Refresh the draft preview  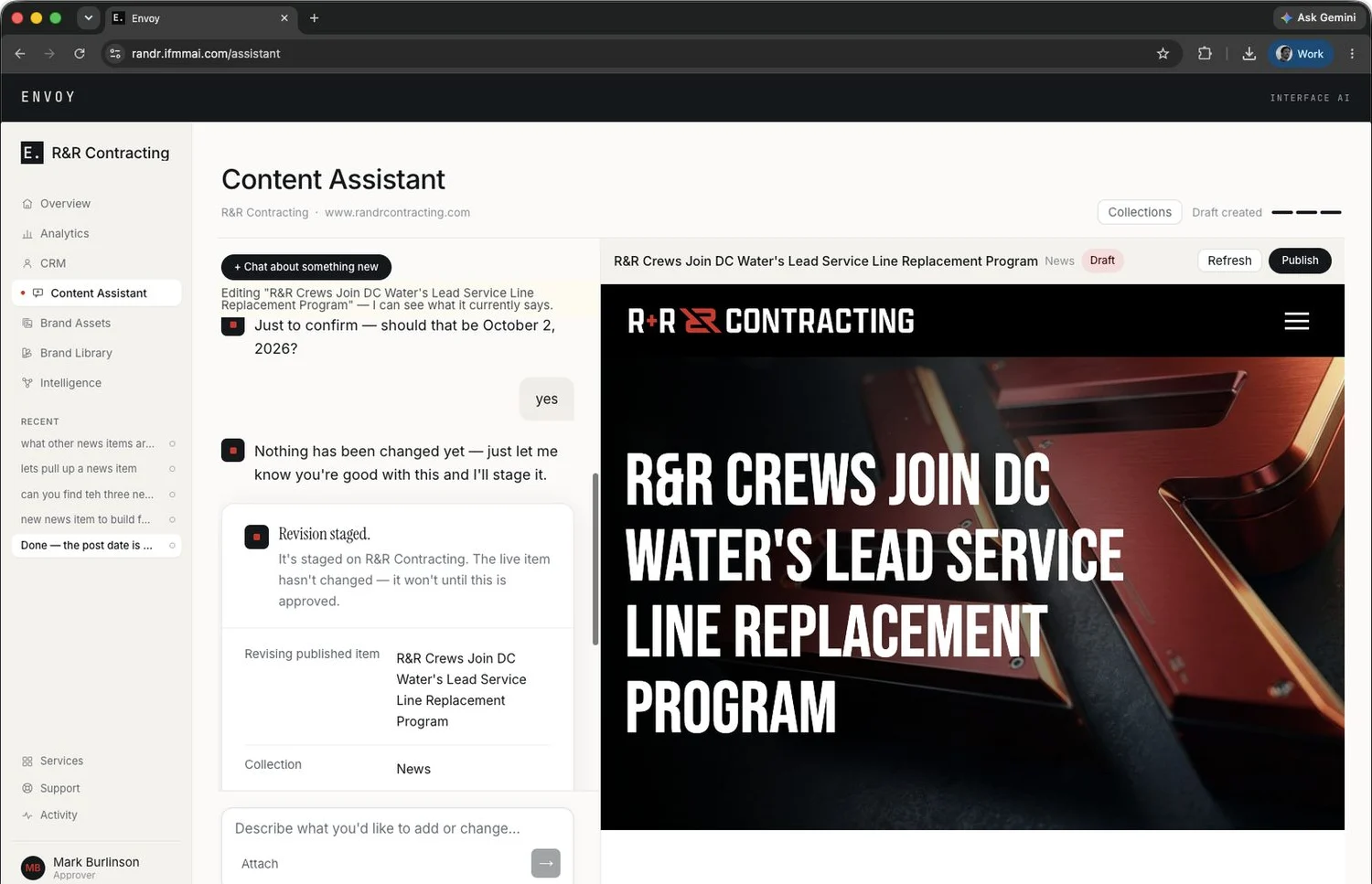pyautogui.click(x=1229, y=261)
